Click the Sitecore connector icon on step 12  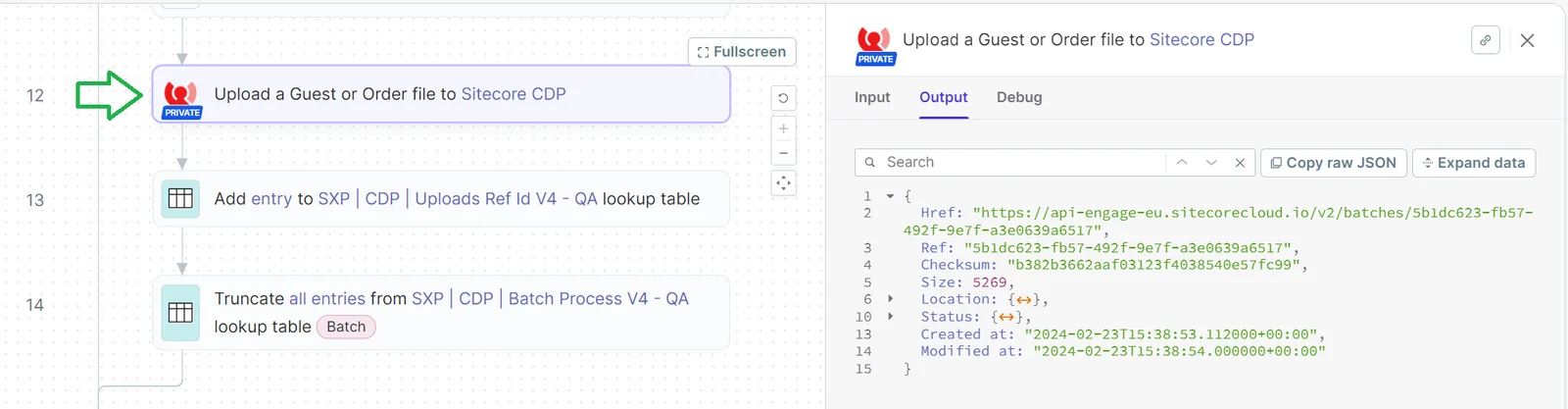[x=181, y=94]
